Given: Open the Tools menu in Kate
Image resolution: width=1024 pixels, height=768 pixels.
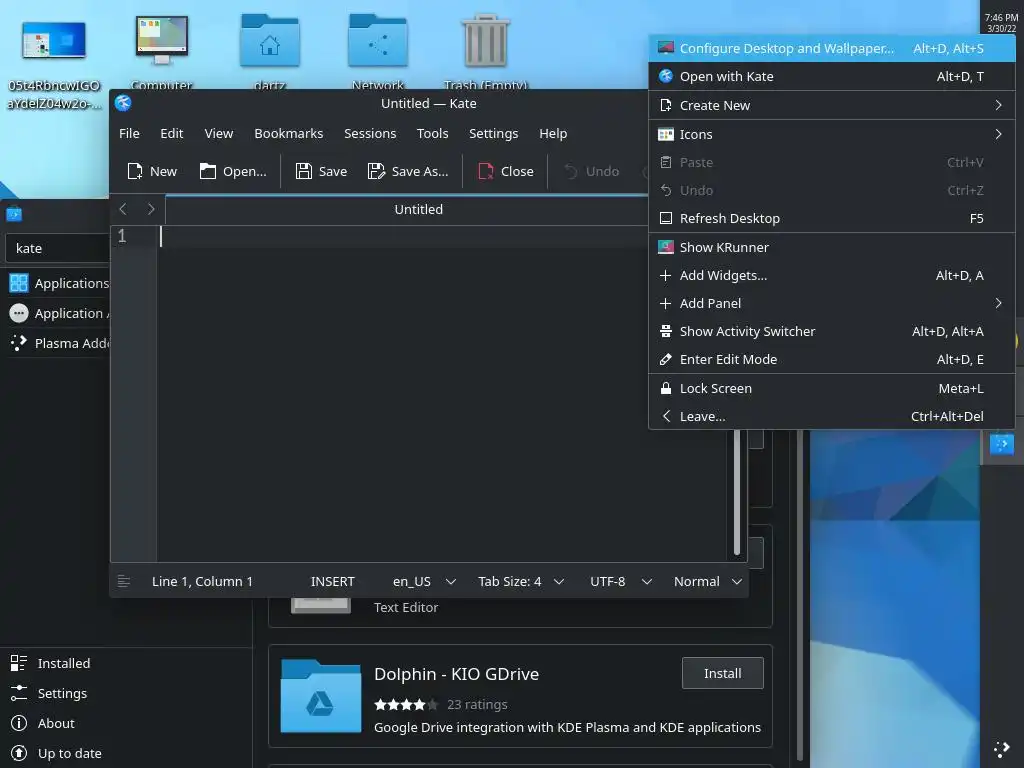Looking at the screenshot, I should click(432, 133).
